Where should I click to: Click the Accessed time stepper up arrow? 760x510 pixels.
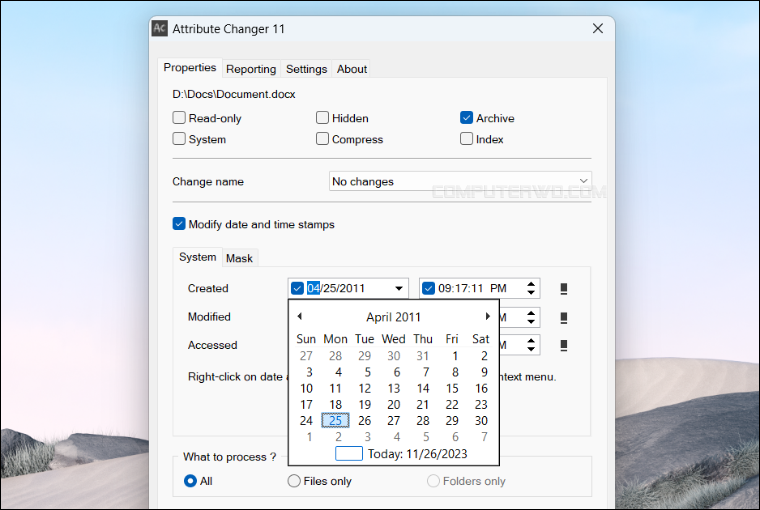pos(531,341)
